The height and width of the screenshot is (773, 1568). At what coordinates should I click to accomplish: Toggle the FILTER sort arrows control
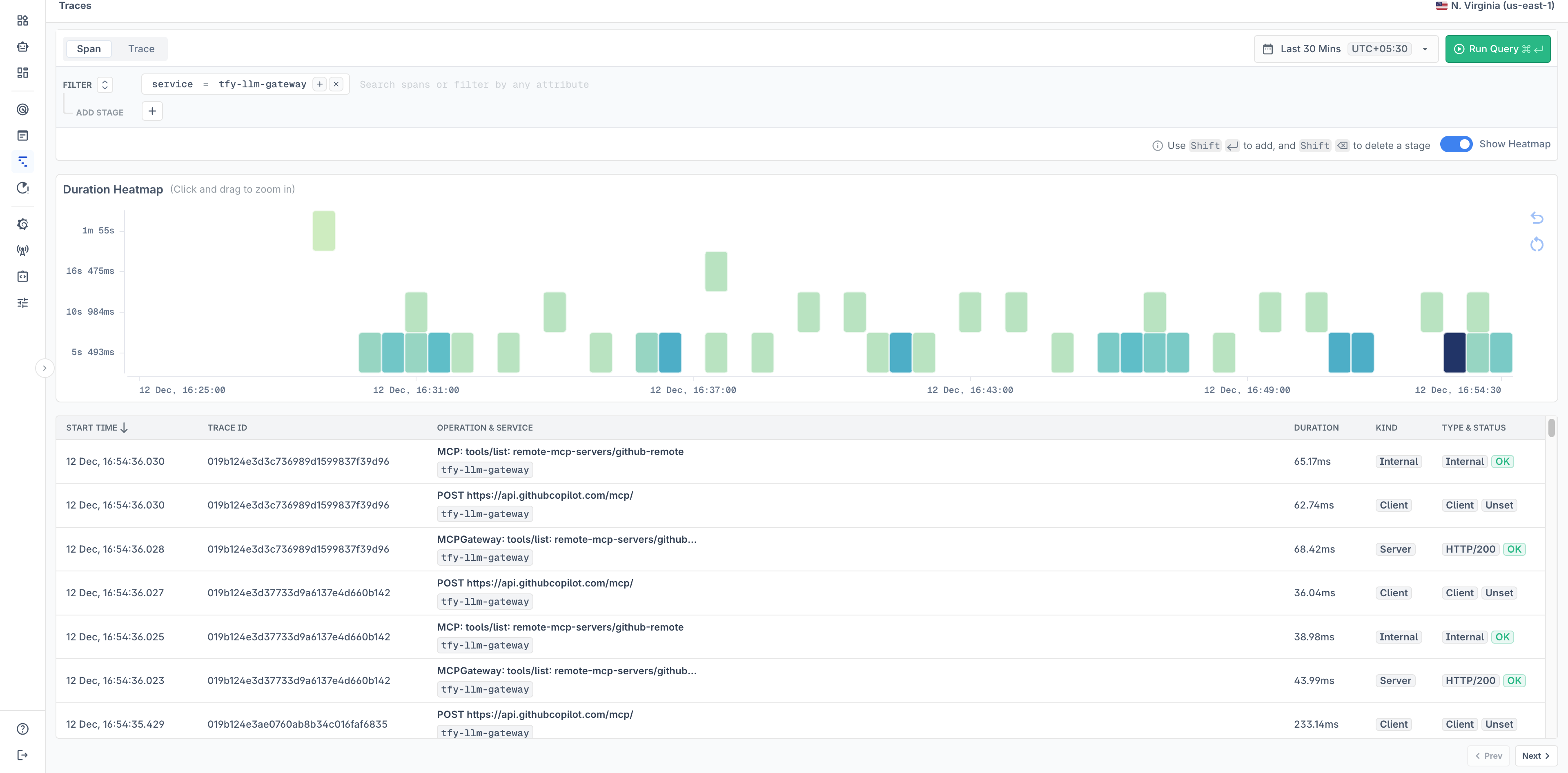point(104,84)
